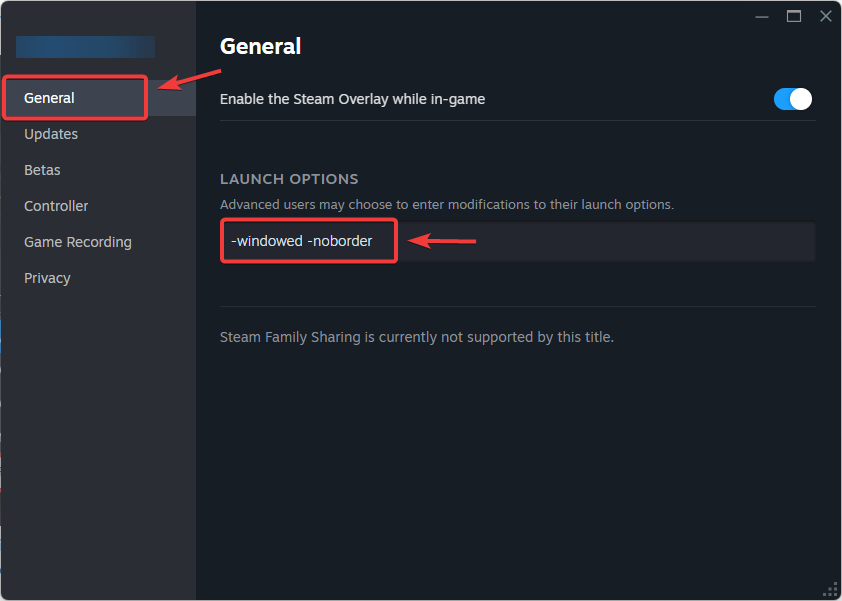Click the launch options text field
The width and height of the screenshot is (842, 601).
click(600, 241)
